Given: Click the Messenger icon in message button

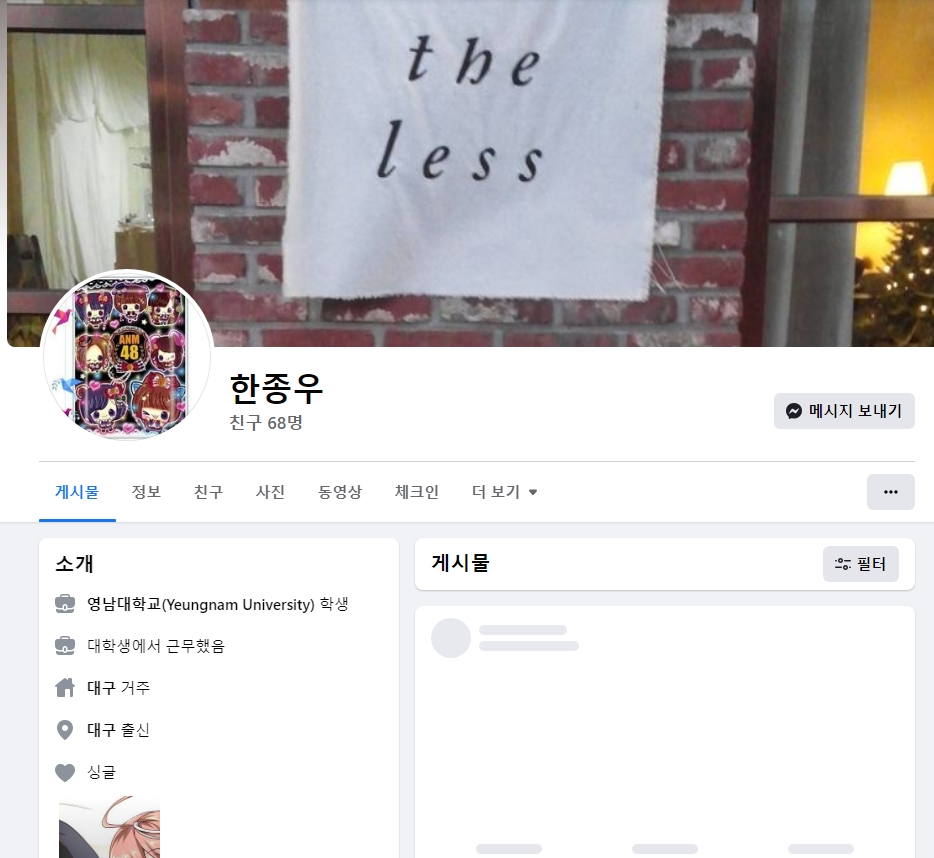Looking at the screenshot, I should click(x=793, y=411).
